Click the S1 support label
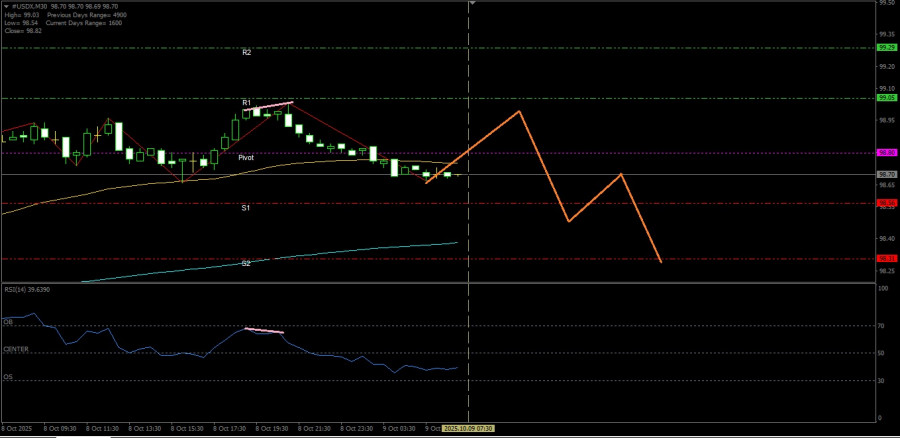This screenshot has width=900, height=438. [x=245, y=208]
